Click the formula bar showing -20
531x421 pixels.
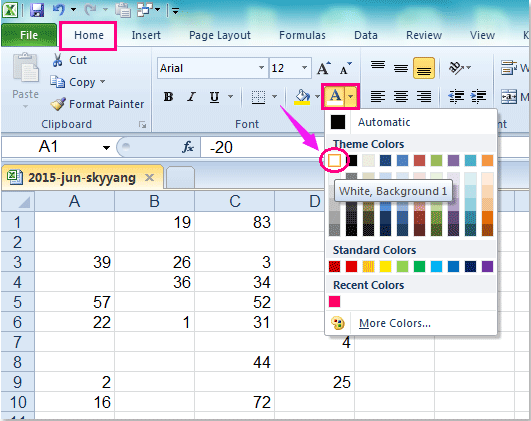[x=262, y=147]
